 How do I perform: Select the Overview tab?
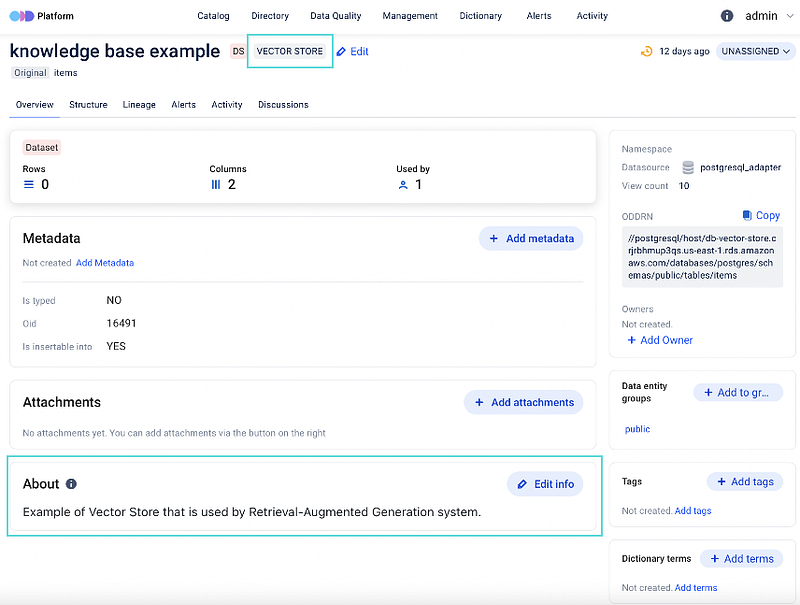pyautogui.click(x=35, y=105)
